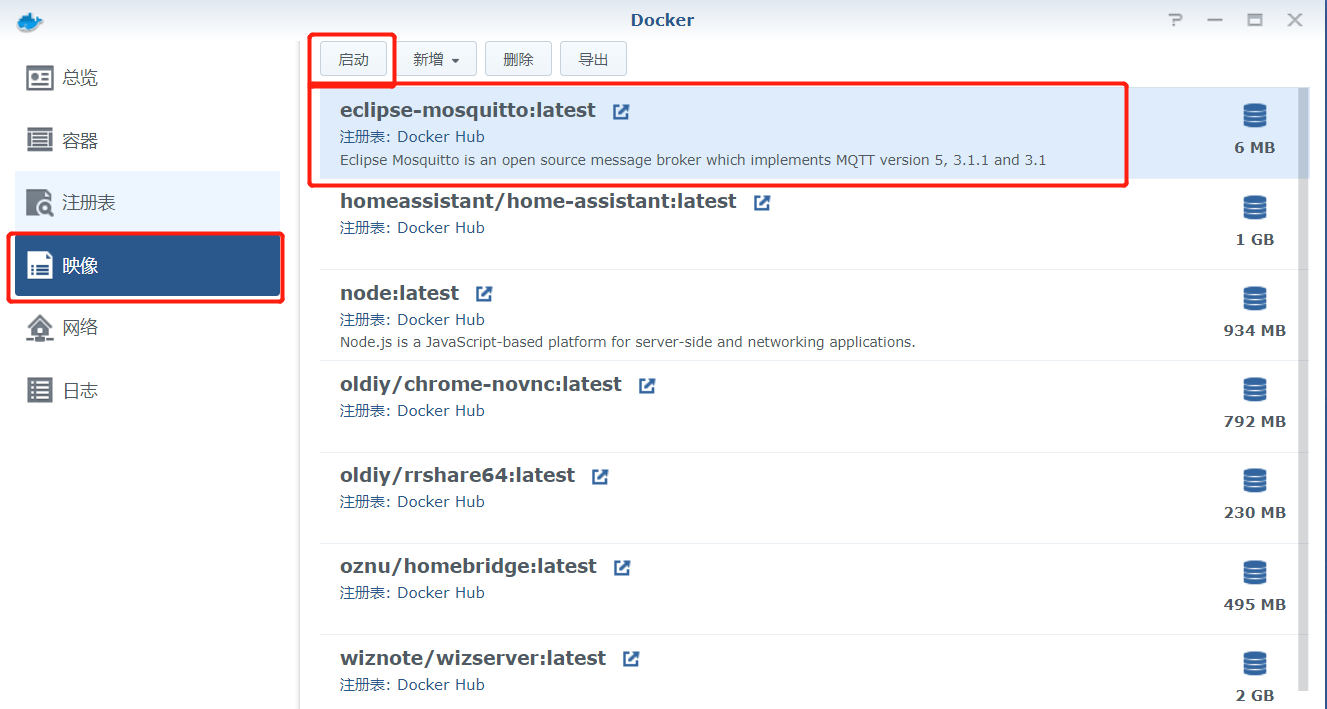The height and width of the screenshot is (709, 1327).
Task: Click the database icon above 1 GB
Action: coord(1255,207)
